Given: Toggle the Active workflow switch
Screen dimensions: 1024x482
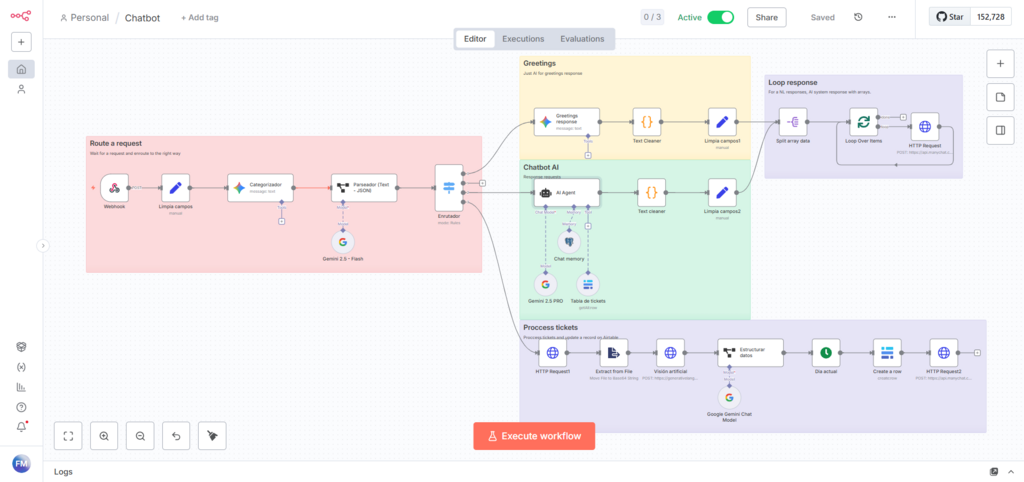Looking at the screenshot, I should (x=720, y=17).
